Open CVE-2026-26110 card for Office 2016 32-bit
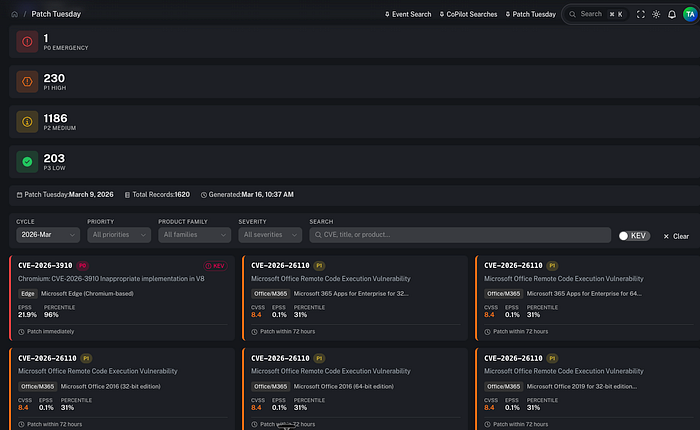 (47, 359)
